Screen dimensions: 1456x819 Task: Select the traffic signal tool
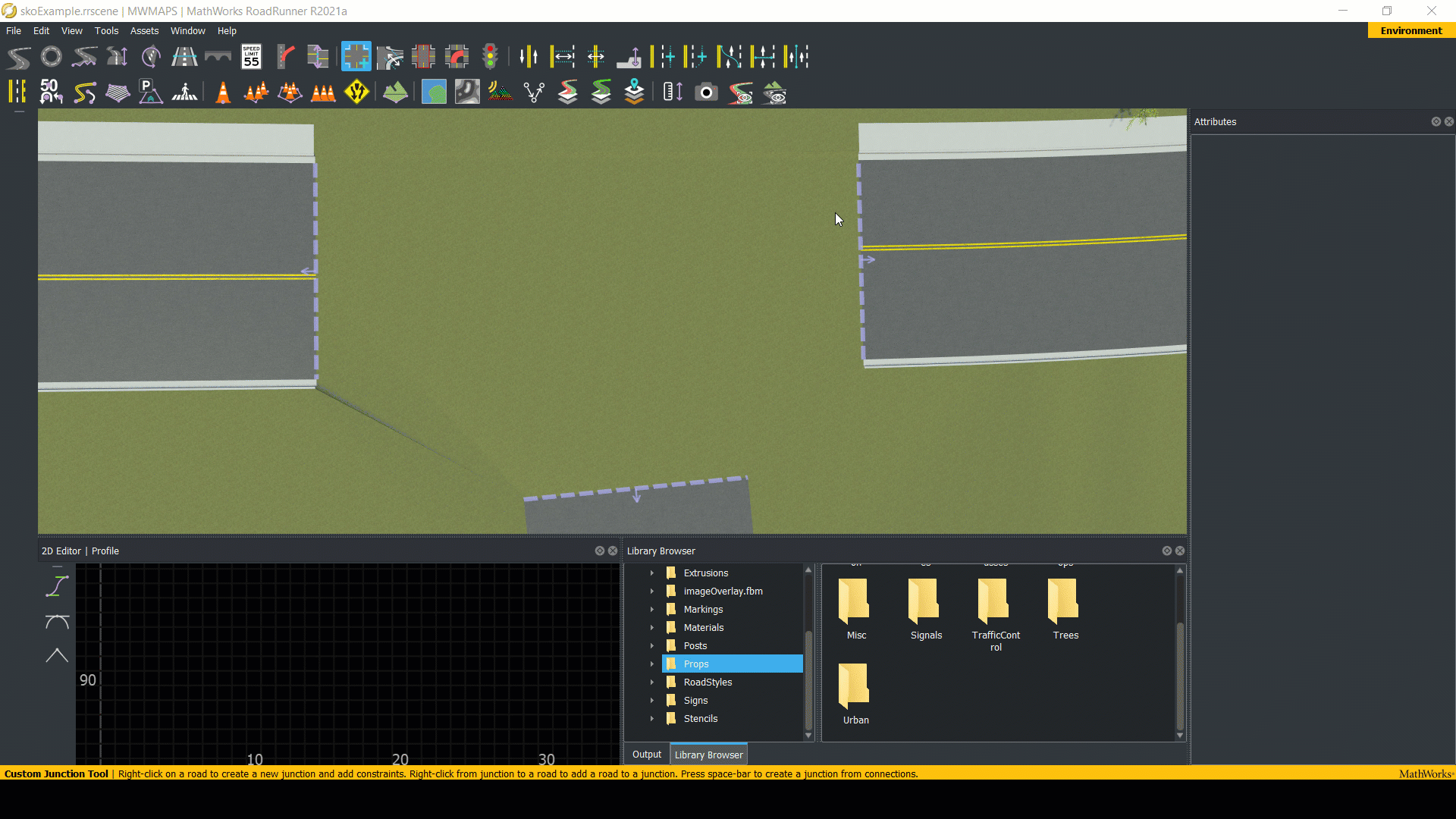pyautogui.click(x=490, y=57)
